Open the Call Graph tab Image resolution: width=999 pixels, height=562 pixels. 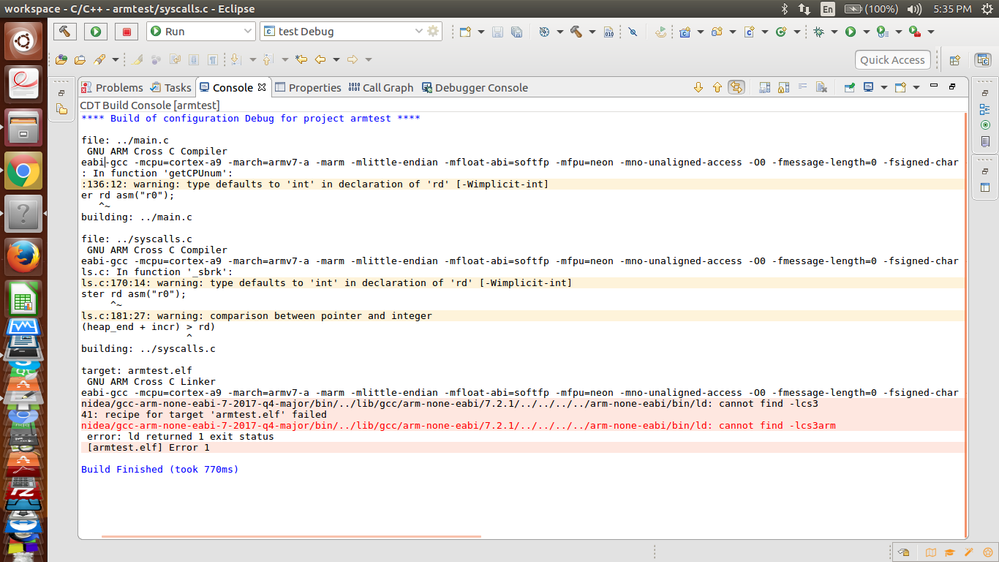pyautogui.click(x=381, y=87)
